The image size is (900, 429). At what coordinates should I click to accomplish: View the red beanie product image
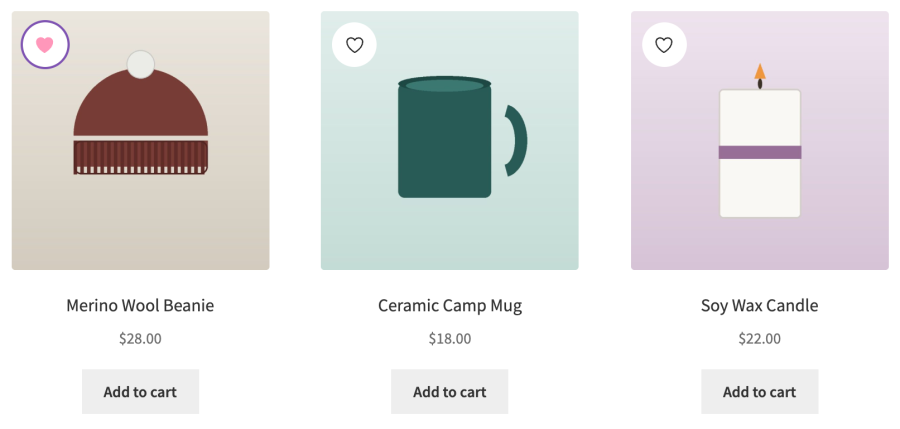point(140,140)
